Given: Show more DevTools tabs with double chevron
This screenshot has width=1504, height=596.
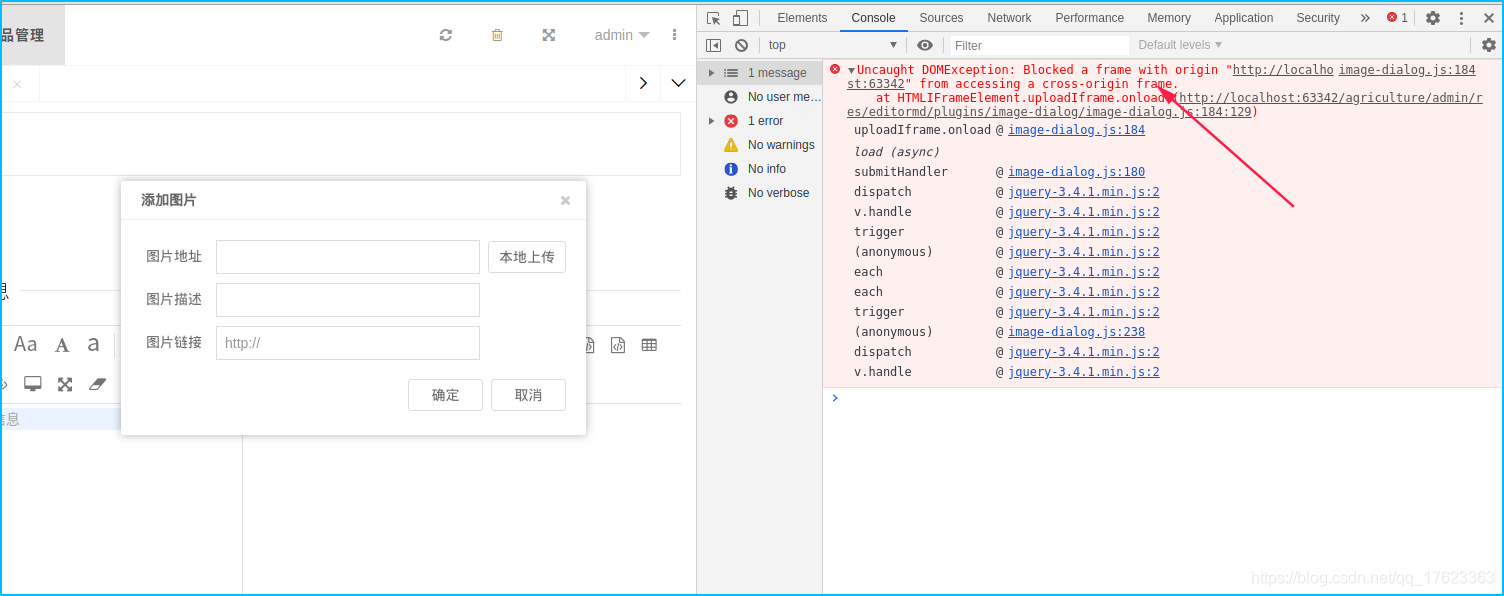Looking at the screenshot, I should point(1365,18).
